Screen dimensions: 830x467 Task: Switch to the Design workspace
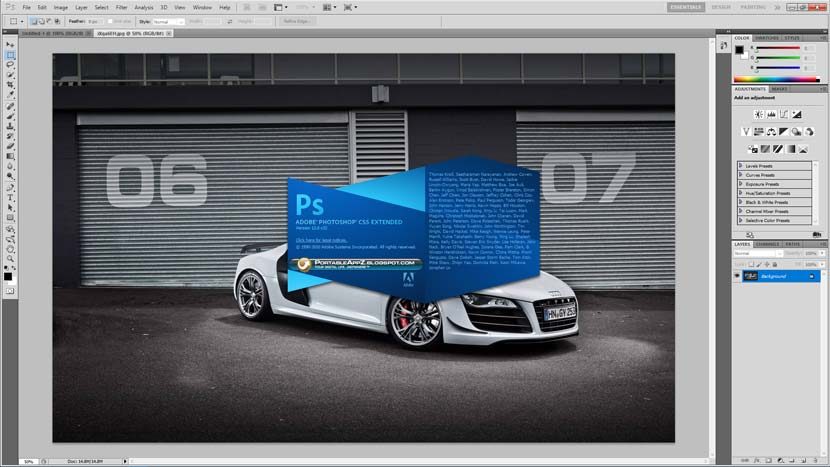coord(721,7)
